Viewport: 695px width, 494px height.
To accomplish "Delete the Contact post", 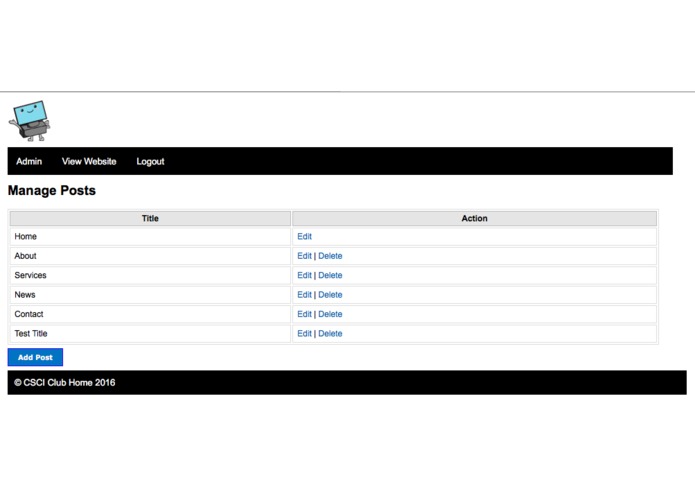I will [330, 314].
